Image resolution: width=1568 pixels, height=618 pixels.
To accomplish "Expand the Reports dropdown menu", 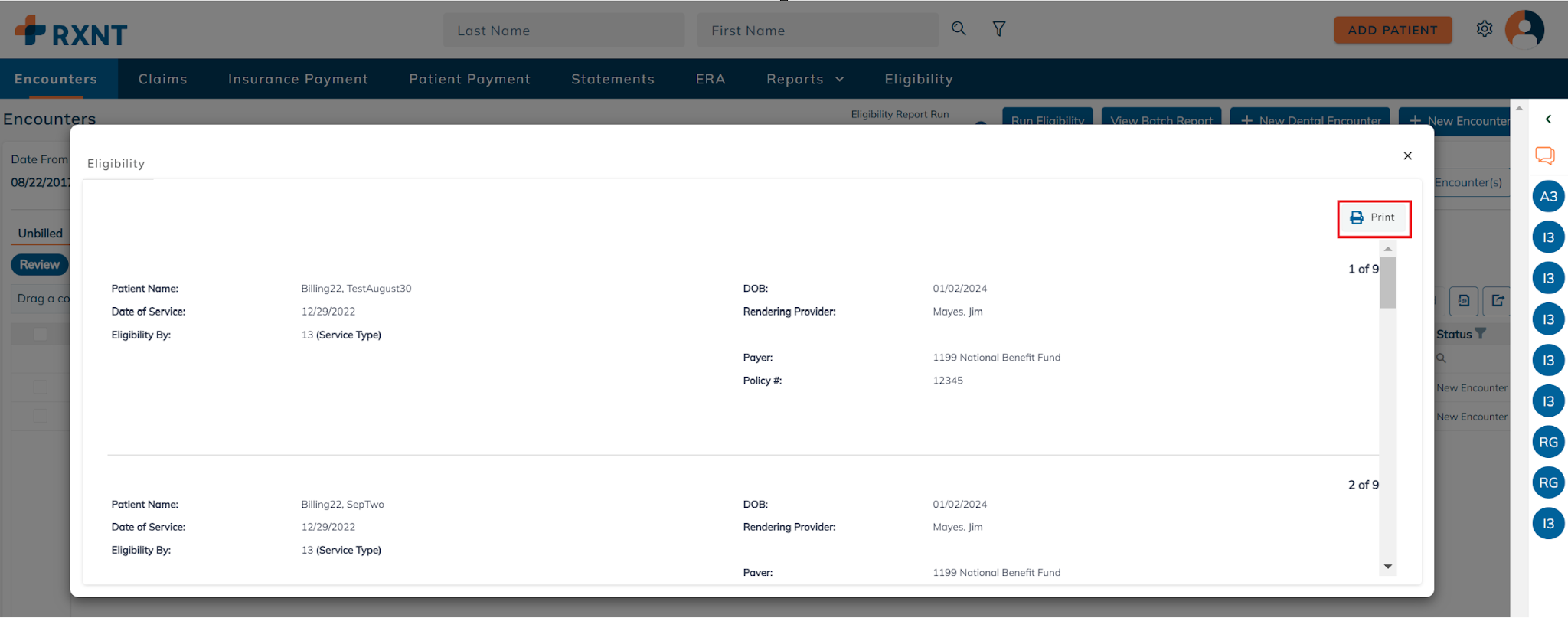I will [x=805, y=79].
